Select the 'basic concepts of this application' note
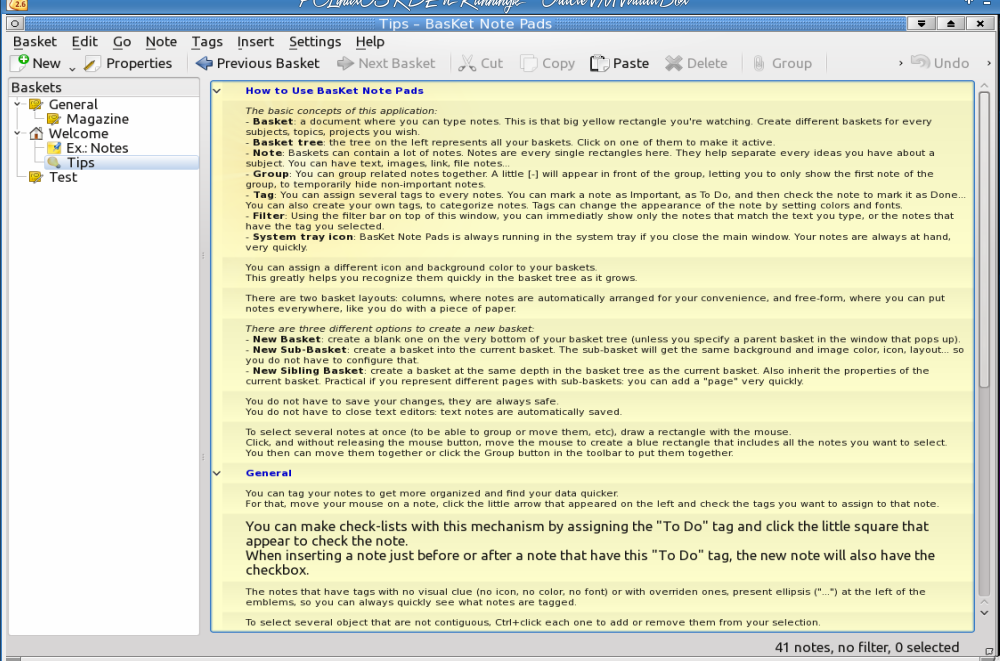Image resolution: width=1000 pixels, height=661 pixels. coord(598,179)
